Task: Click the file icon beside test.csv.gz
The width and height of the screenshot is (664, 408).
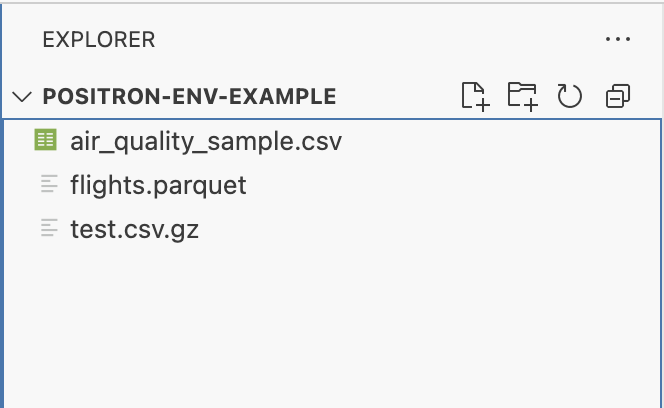Action: pyautogui.click(x=47, y=229)
